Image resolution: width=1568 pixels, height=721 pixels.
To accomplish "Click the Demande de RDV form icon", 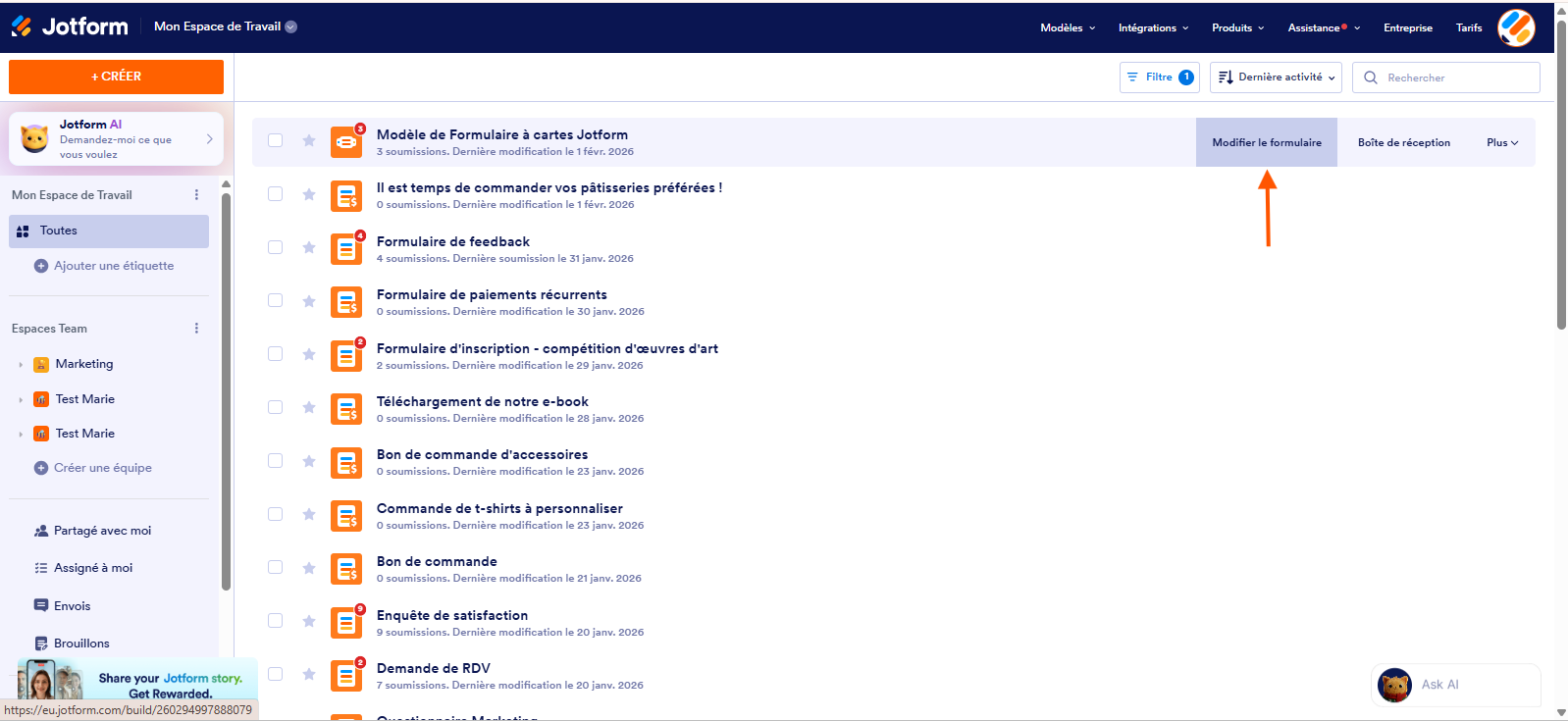I will pos(346,676).
